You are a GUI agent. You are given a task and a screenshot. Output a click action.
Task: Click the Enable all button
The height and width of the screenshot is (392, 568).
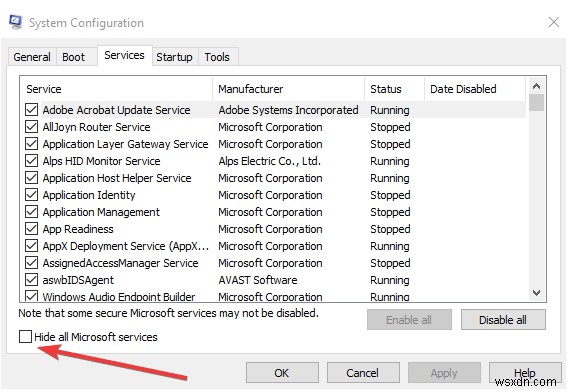[409, 320]
